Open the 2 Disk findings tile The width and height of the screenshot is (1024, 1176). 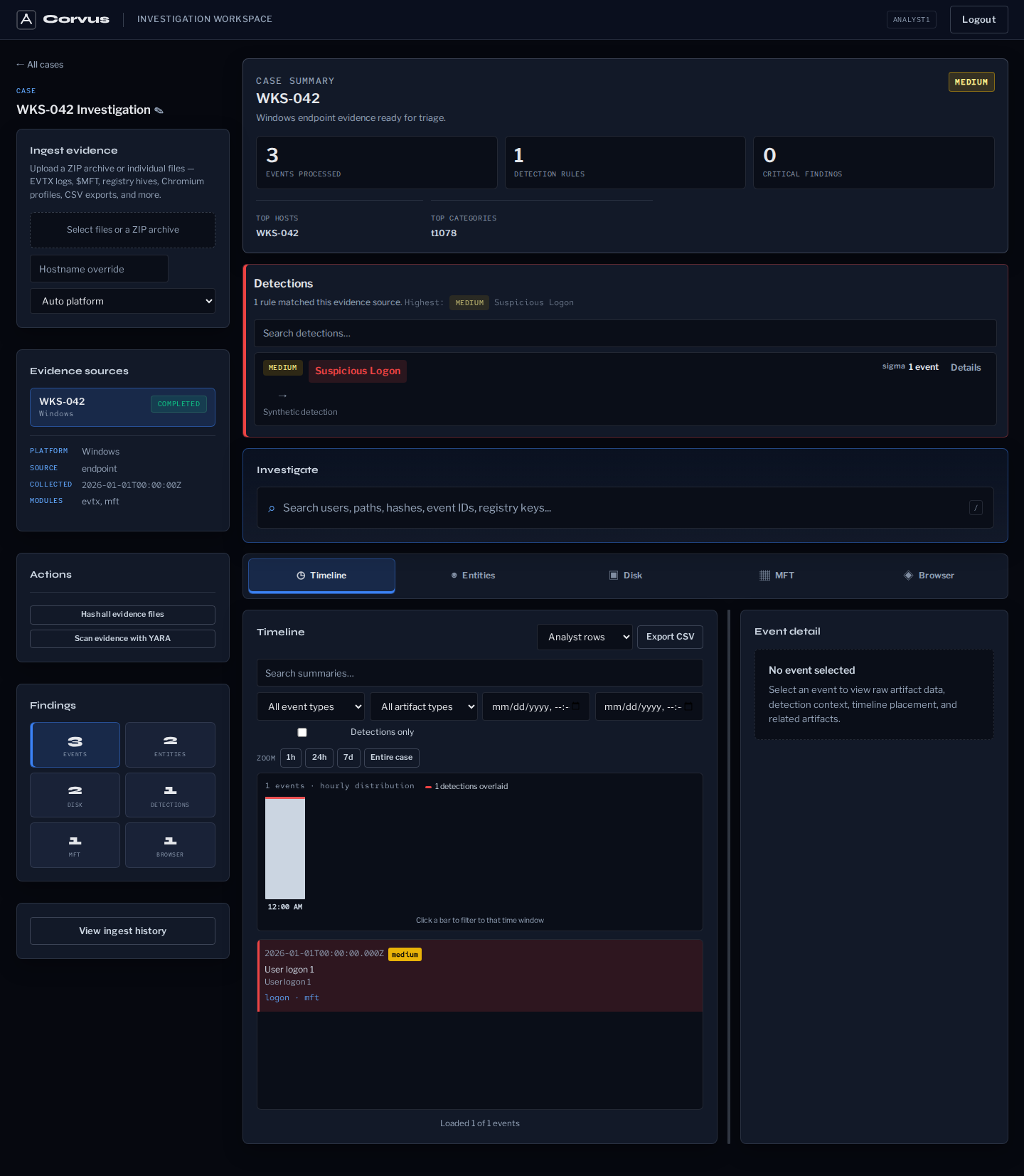pyautogui.click(x=75, y=795)
